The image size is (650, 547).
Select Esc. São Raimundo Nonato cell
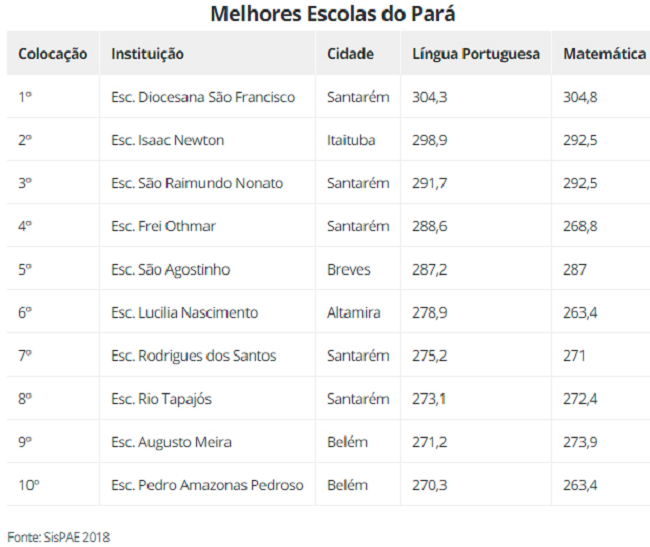click(207, 183)
